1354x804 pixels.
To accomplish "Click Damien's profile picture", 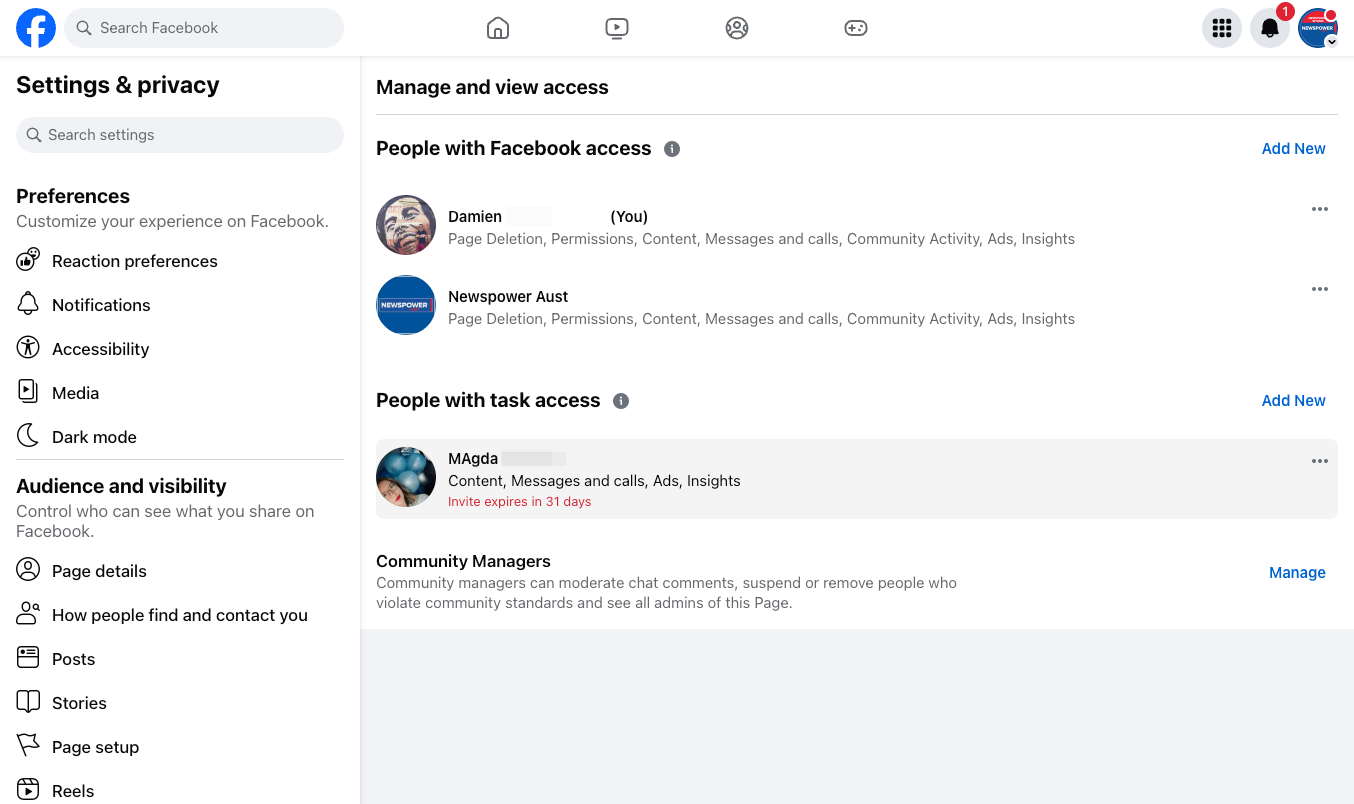I will [x=406, y=225].
